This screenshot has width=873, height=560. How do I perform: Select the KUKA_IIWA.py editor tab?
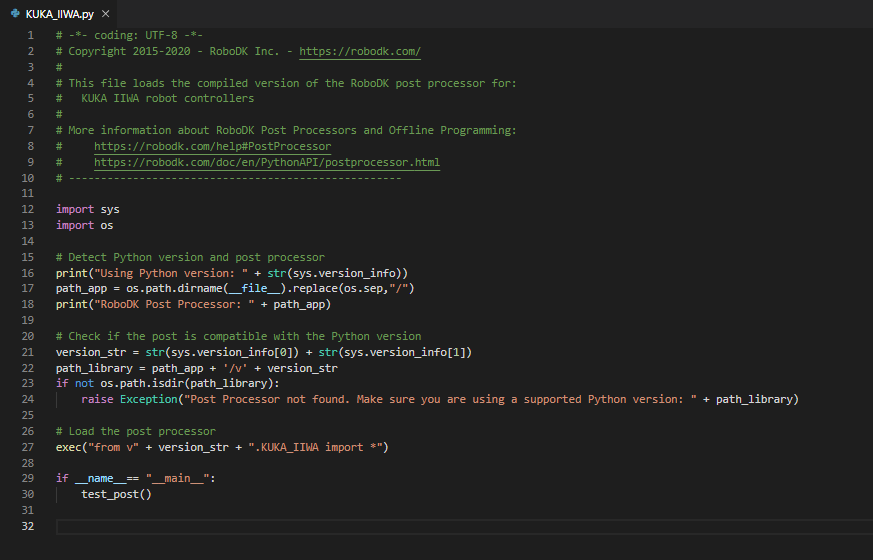60,14
